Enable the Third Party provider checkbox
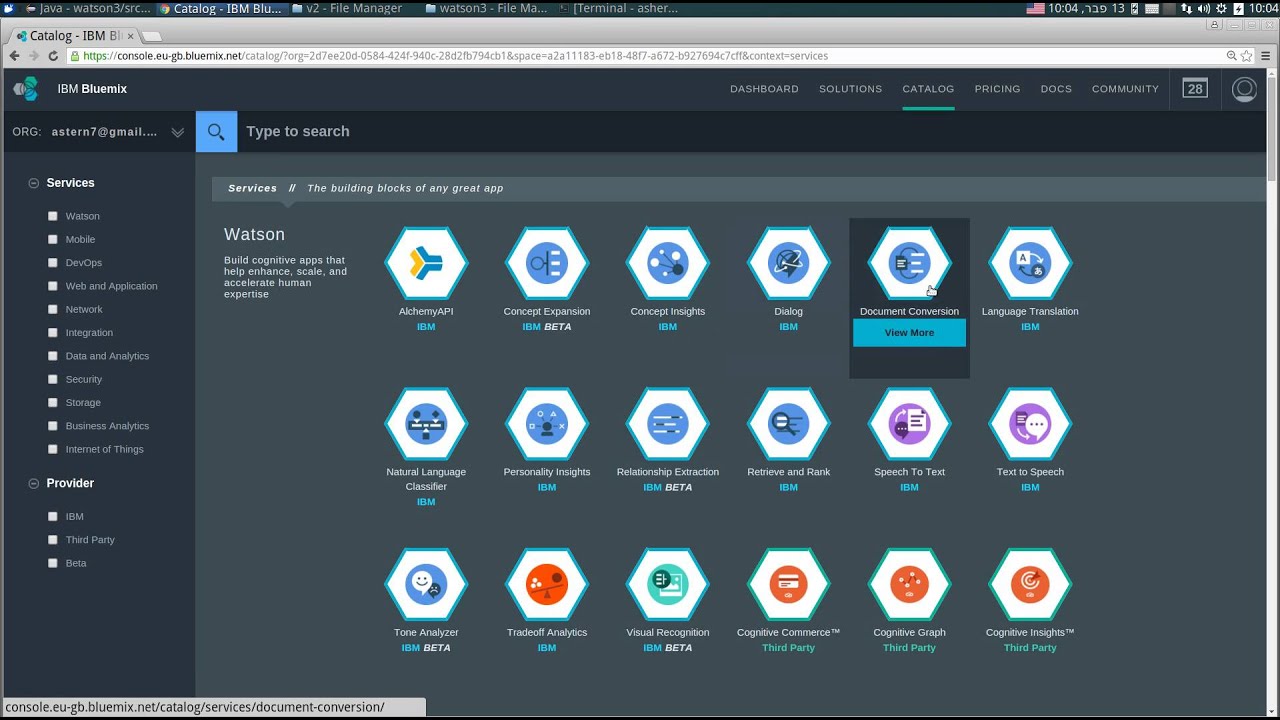The width and height of the screenshot is (1280, 720). click(x=53, y=540)
